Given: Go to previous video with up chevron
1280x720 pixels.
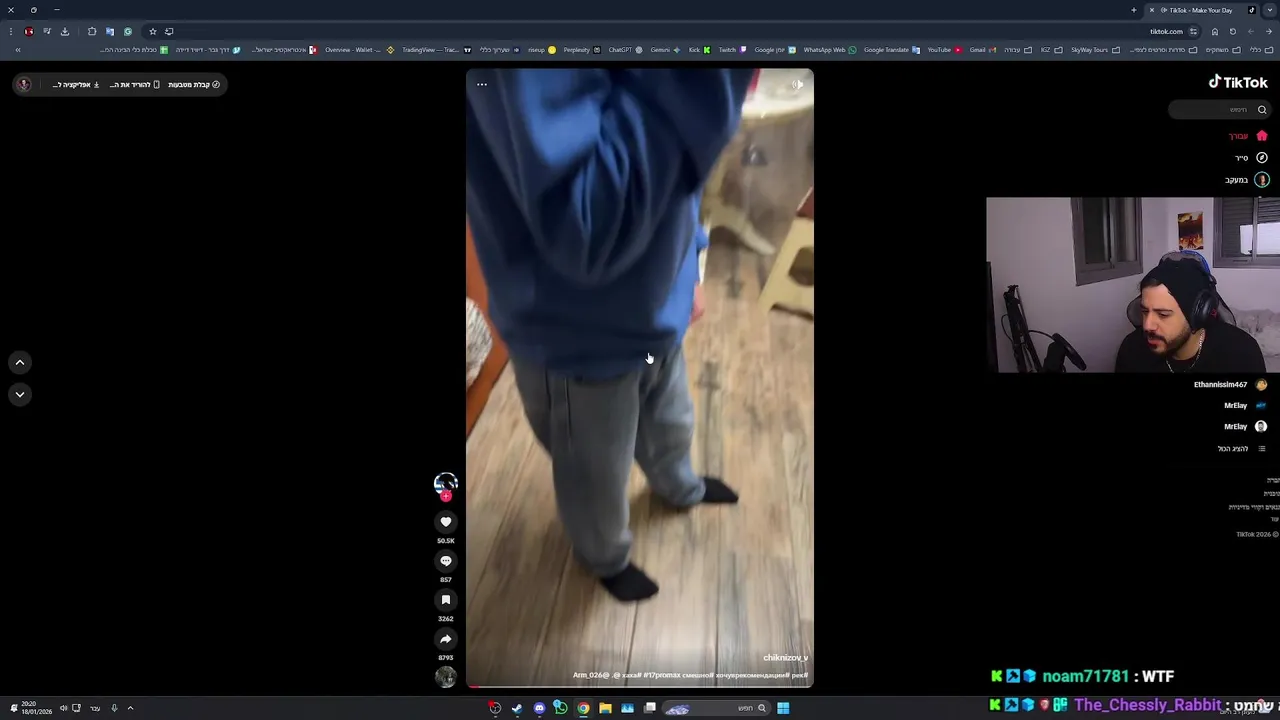Looking at the screenshot, I should click(20, 363).
